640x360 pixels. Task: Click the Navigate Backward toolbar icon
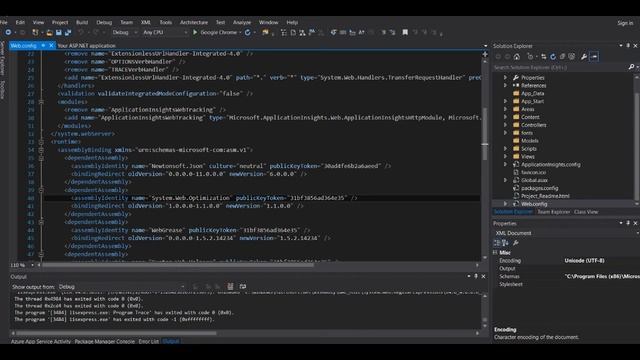click(x=8, y=32)
